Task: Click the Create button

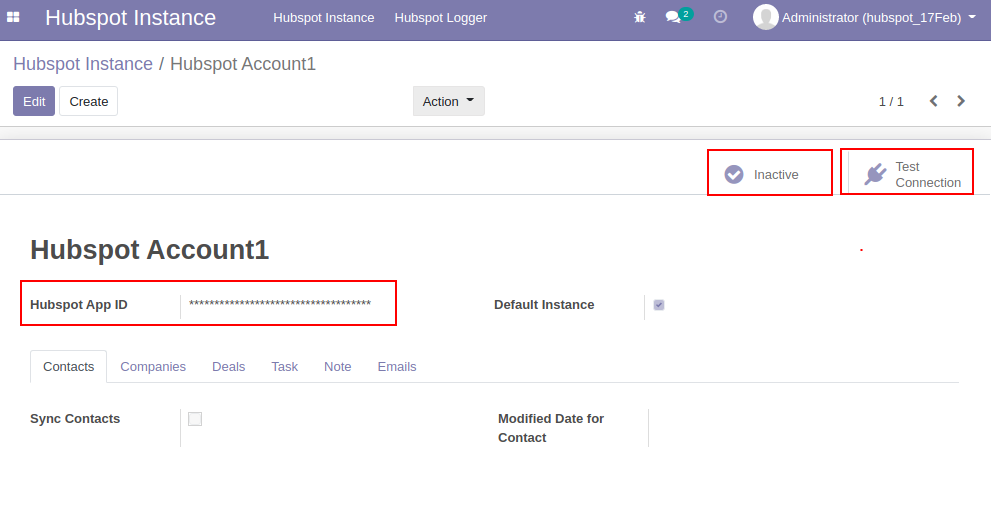Action: pyautogui.click(x=88, y=101)
